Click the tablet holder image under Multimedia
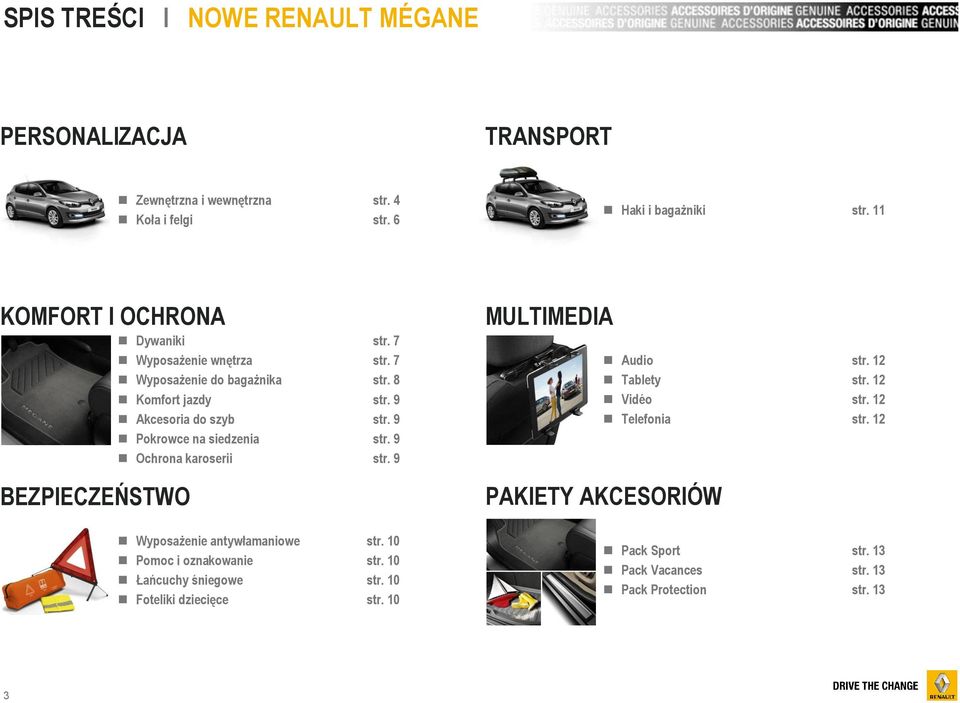This screenshot has height=703, width=960. coord(536,390)
